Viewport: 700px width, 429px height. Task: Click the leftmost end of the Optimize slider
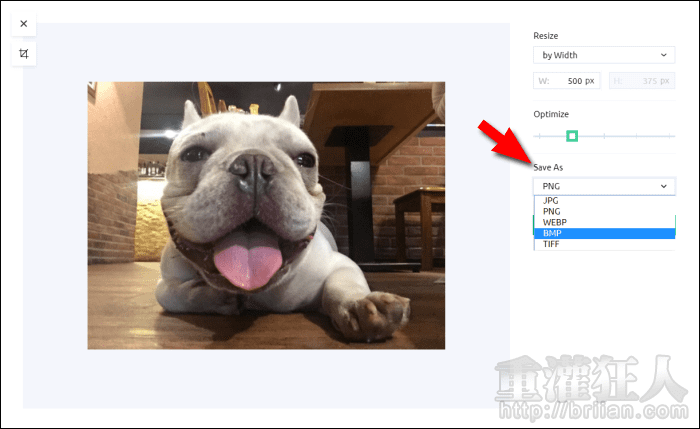coord(537,135)
